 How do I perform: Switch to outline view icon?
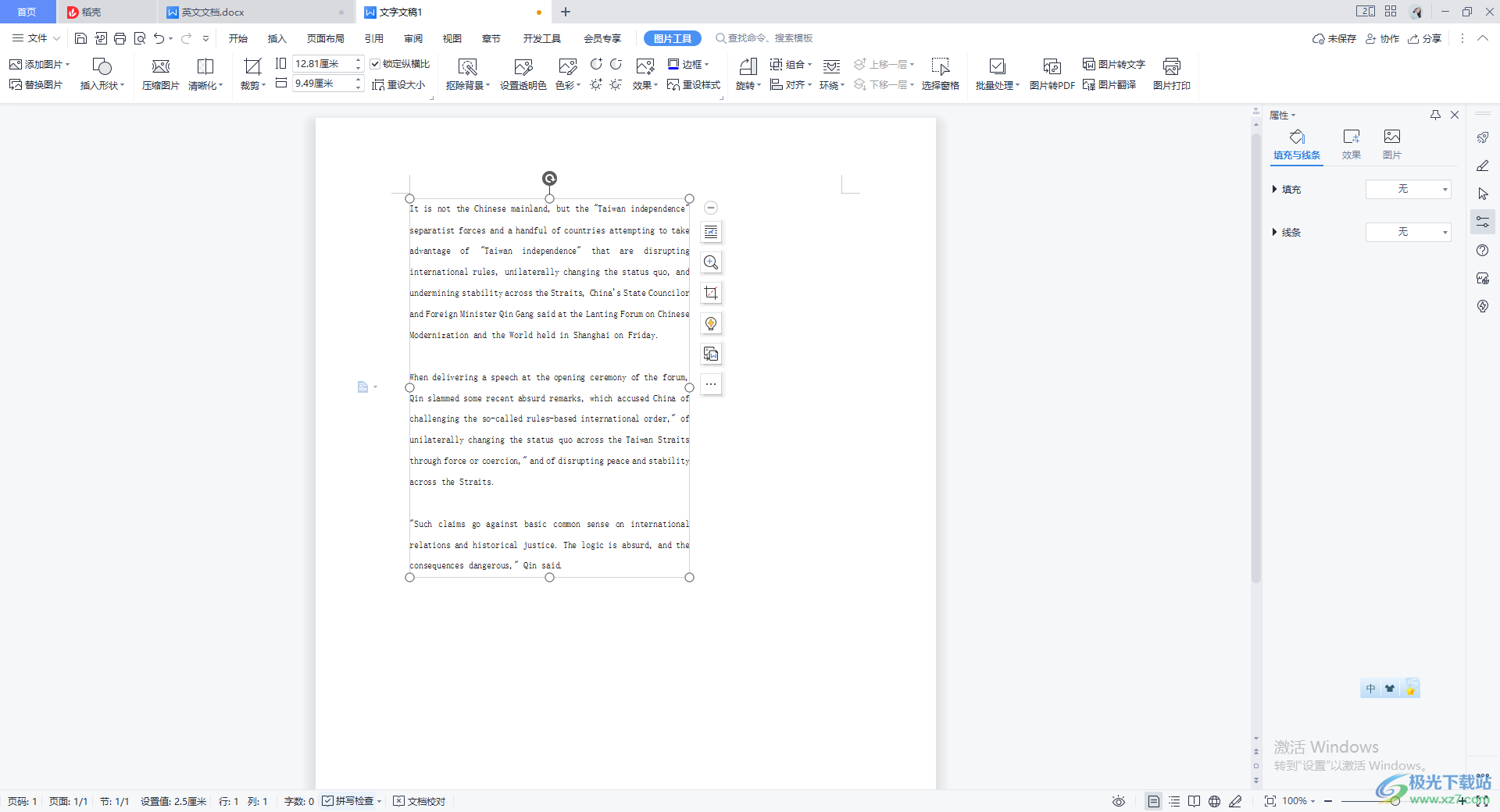click(1174, 801)
